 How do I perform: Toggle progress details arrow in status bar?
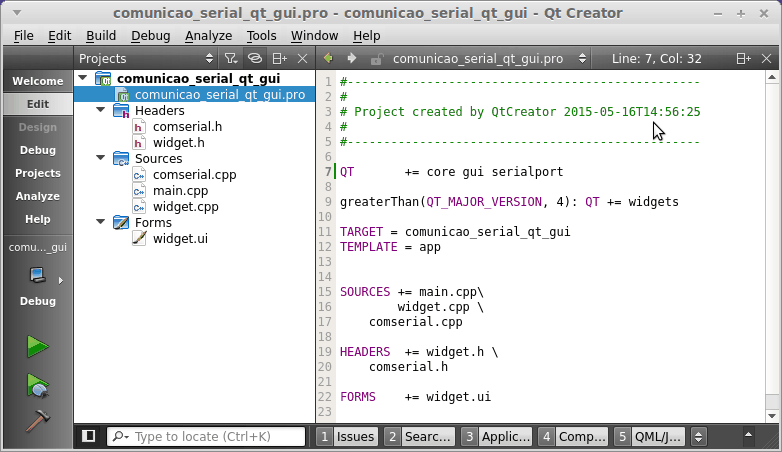[x=748, y=435]
